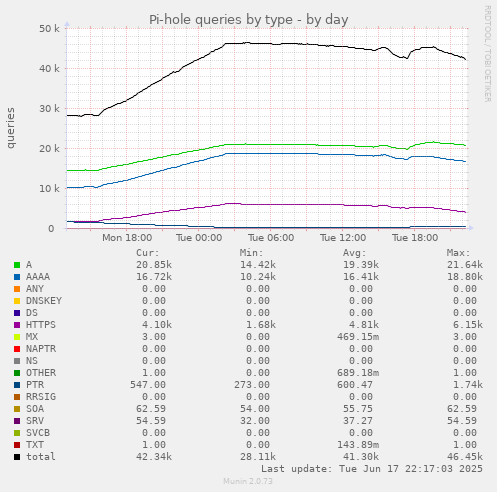The height and width of the screenshot is (492, 497).
Task: Click the 'SVCB' legend label
Action: [38, 433]
